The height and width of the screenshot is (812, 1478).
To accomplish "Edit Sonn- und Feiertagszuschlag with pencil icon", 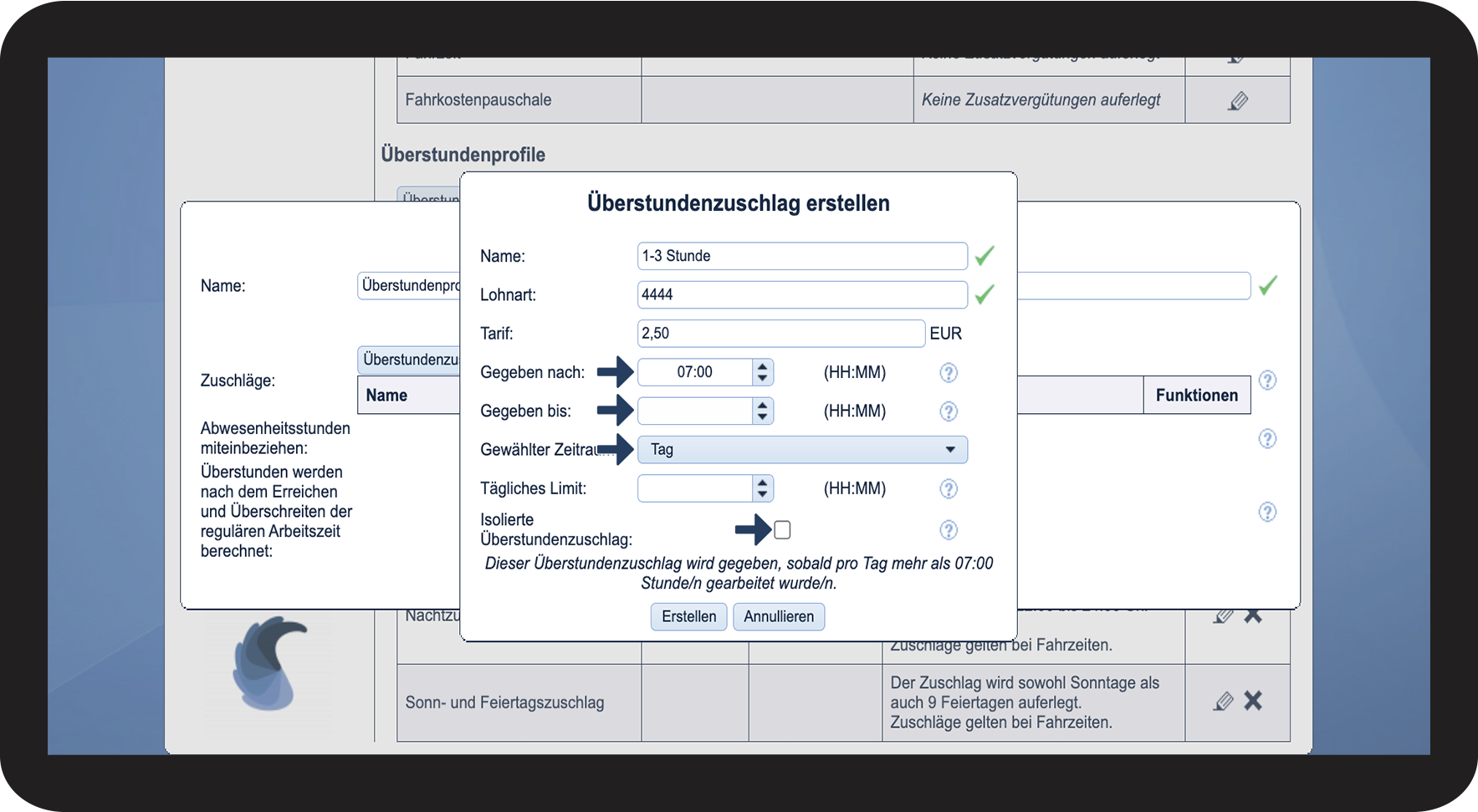I will (1223, 702).
